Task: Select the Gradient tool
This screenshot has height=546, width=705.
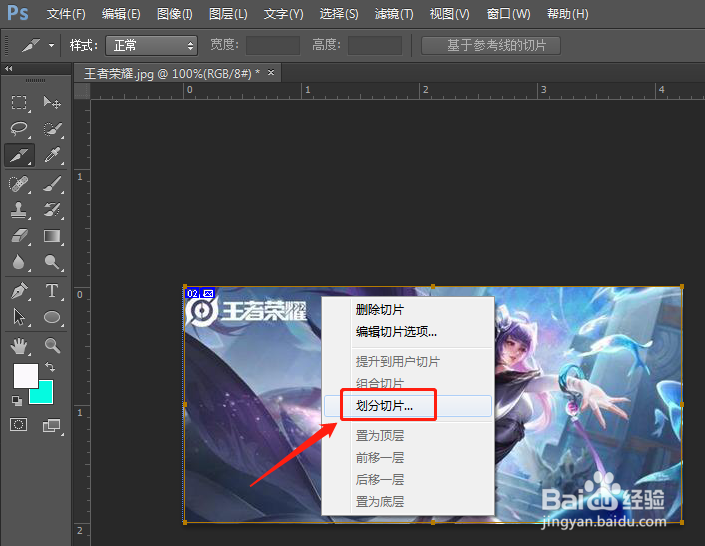Action: tap(52, 236)
